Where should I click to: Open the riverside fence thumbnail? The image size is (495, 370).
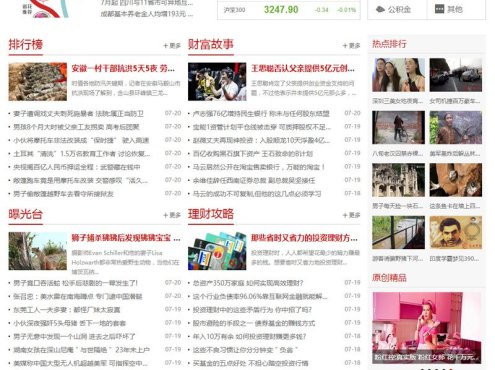tap(398, 232)
